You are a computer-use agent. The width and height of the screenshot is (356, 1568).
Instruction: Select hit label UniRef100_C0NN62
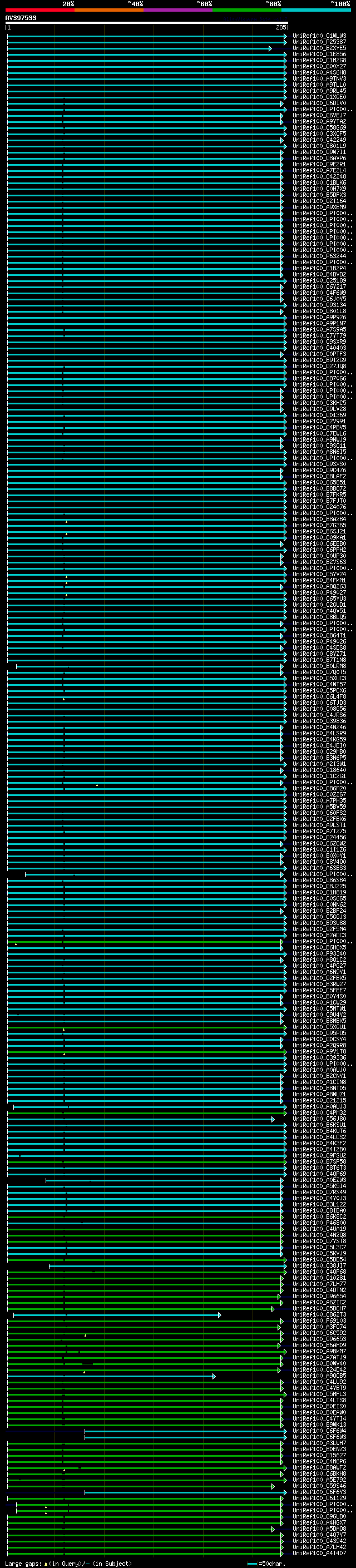click(319, 904)
